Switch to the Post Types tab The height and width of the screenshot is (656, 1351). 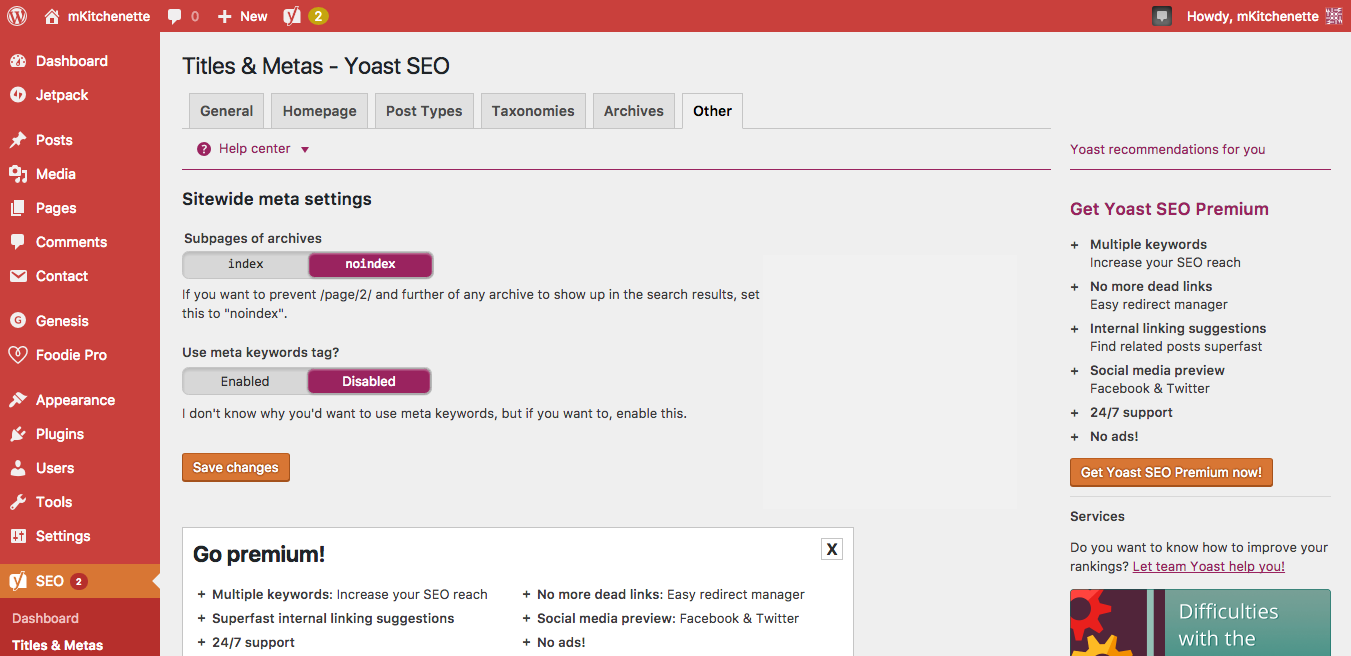[424, 111]
